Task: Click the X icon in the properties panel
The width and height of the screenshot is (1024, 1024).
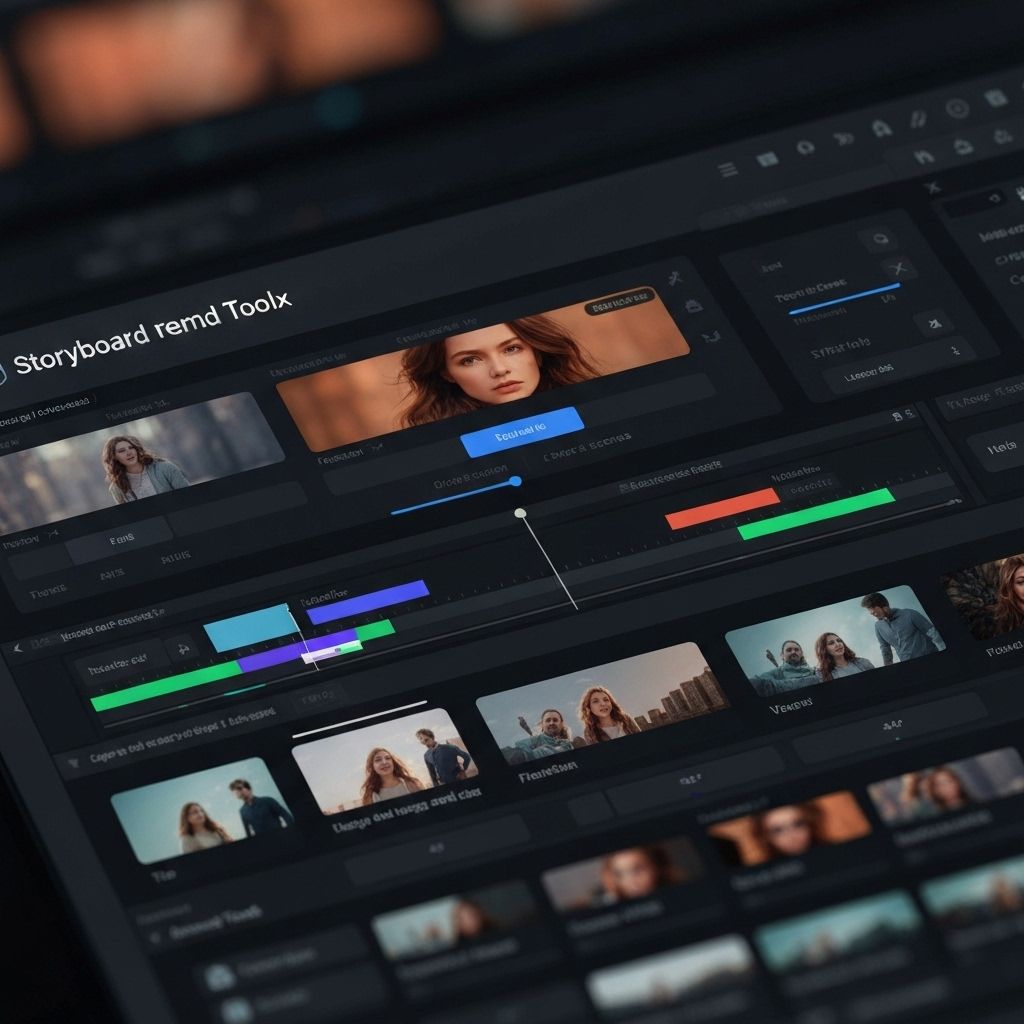Action: [900, 268]
